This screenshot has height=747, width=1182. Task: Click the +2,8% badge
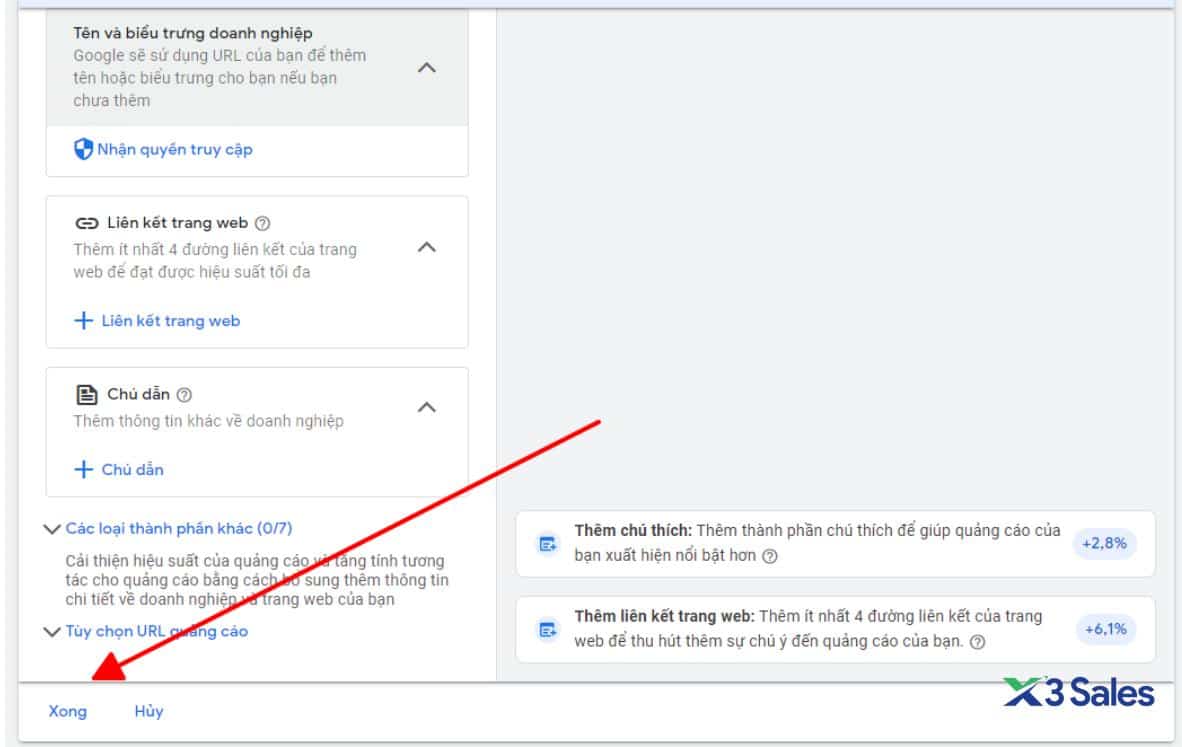(x=1104, y=543)
